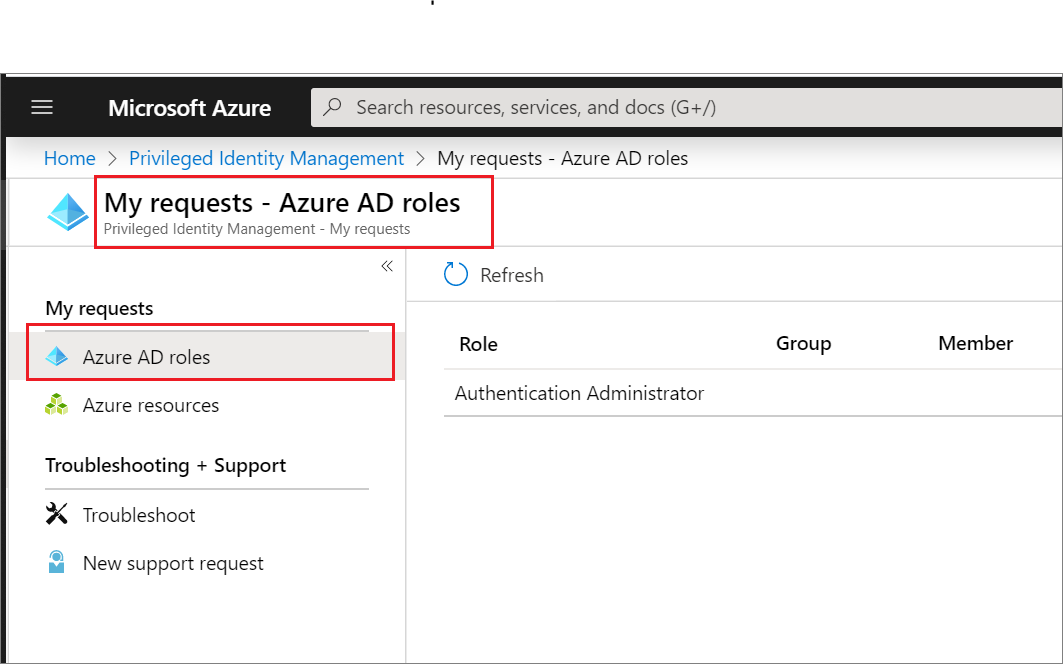Image resolution: width=1063 pixels, height=664 pixels.
Task: Click the My requests - Azure AD roles breadcrumb text
Action: pos(563,158)
